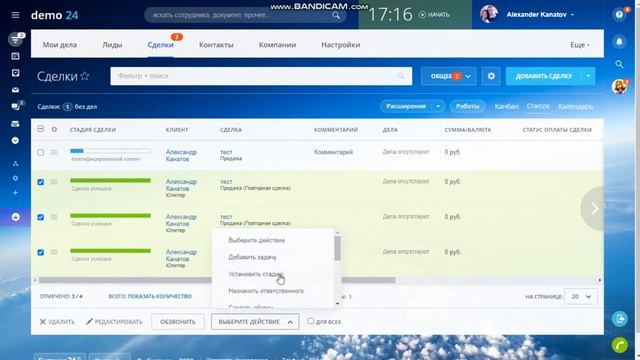Click stage progress bar of first deal

pos(110,151)
